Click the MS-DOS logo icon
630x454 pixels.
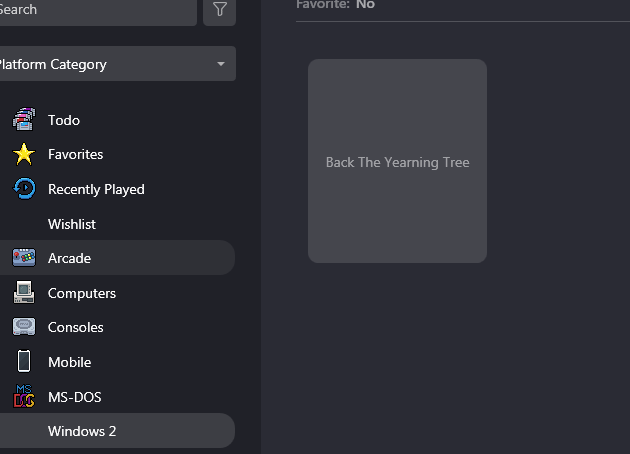(24, 396)
